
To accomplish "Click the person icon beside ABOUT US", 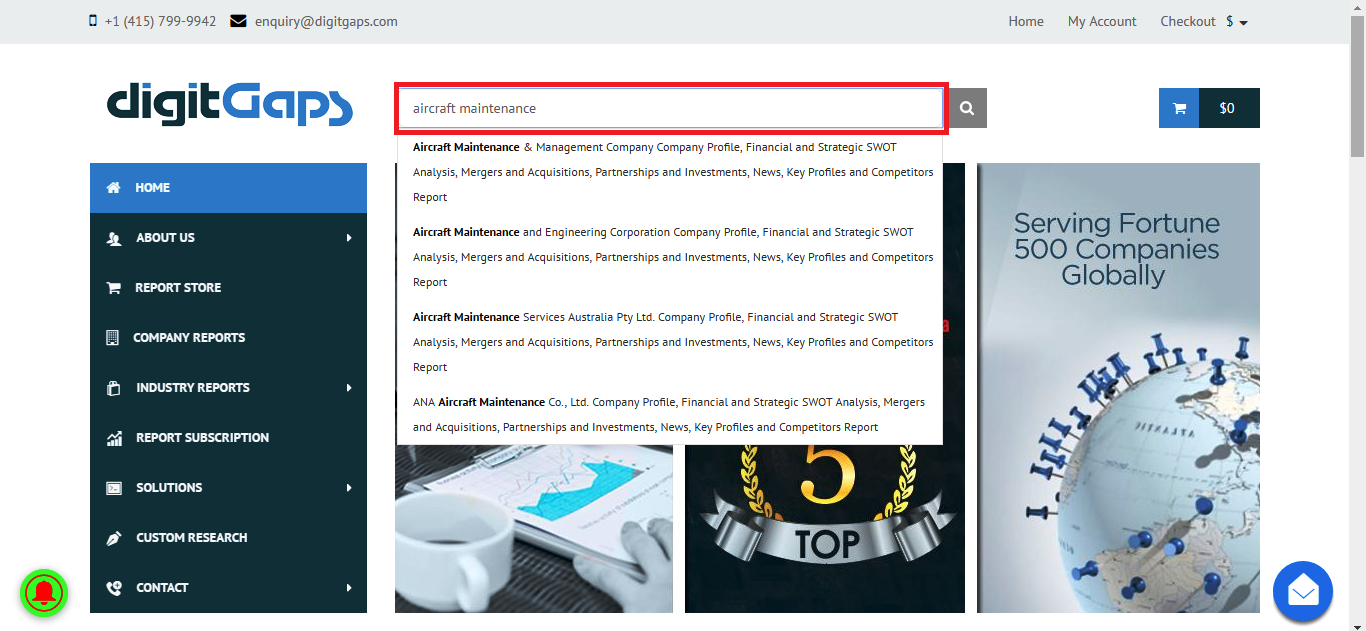I will click(114, 238).
